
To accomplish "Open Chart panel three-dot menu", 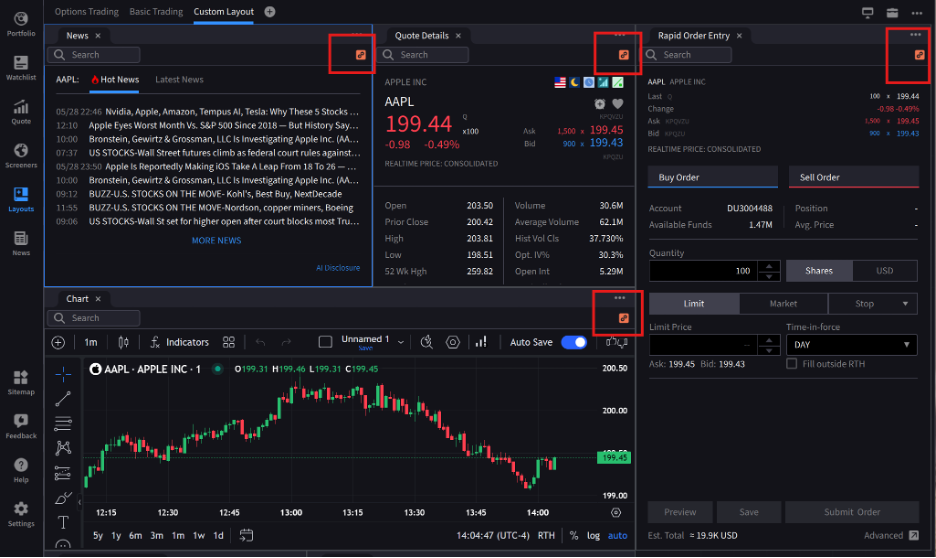I will 620,297.
